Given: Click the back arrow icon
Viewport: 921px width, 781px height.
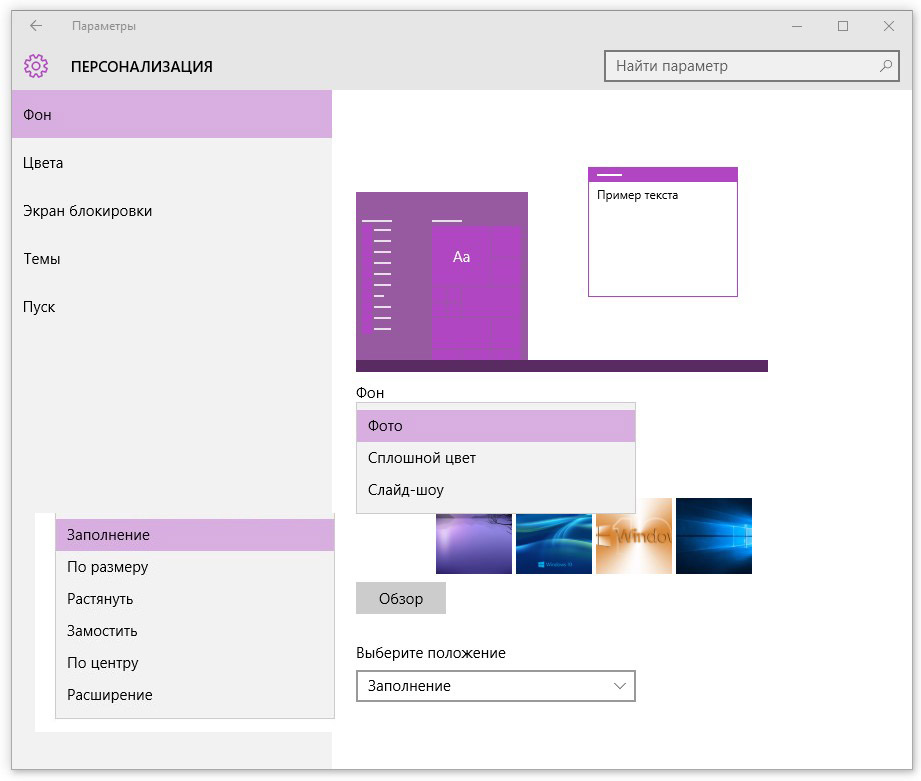Looking at the screenshot, I should click(x=36, y=26).
